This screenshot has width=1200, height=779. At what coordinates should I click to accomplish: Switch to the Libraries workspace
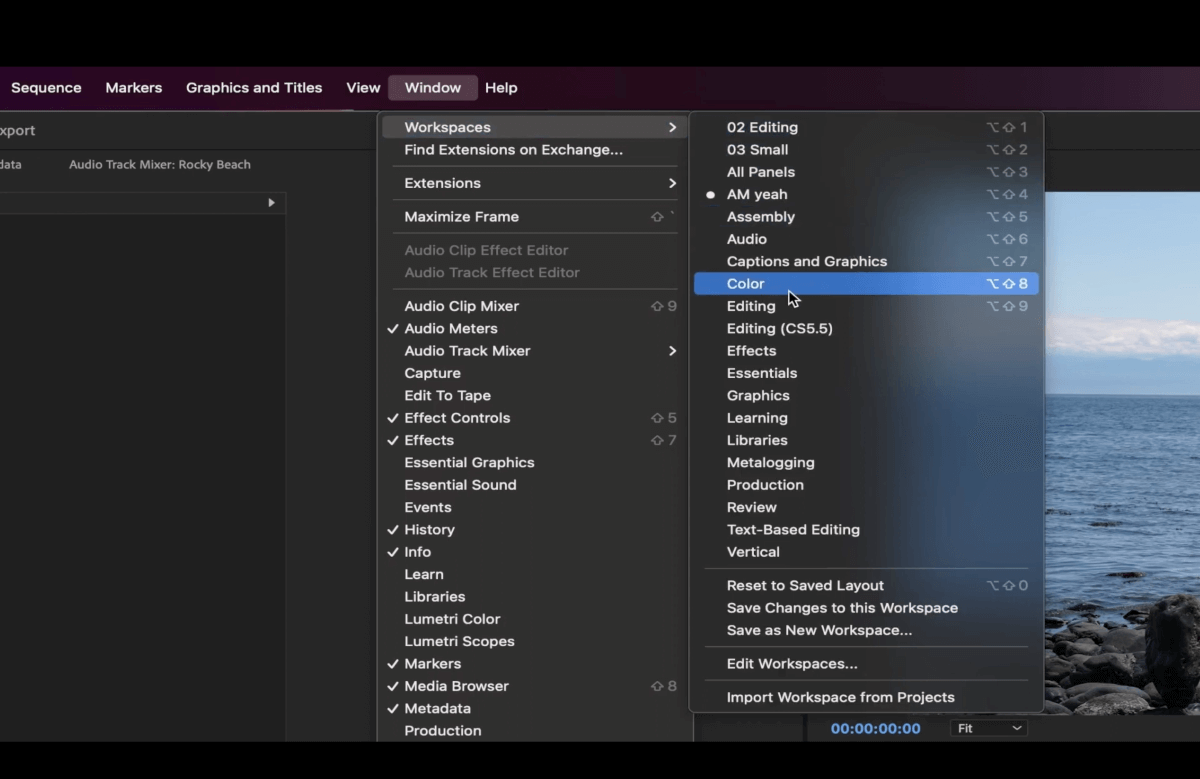(x=866, y=440)
